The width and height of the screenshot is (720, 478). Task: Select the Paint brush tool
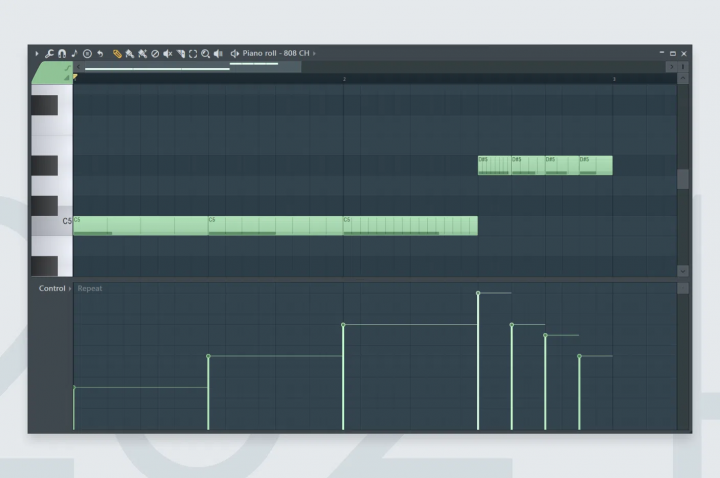129,54
